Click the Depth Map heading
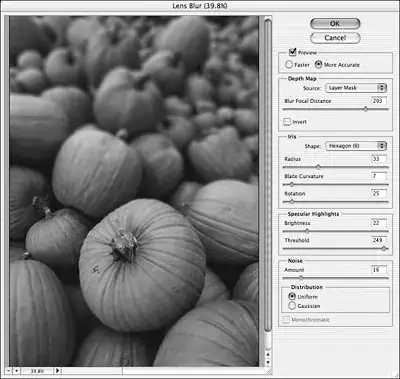This screenshot has height=379, width=400. 302,79
